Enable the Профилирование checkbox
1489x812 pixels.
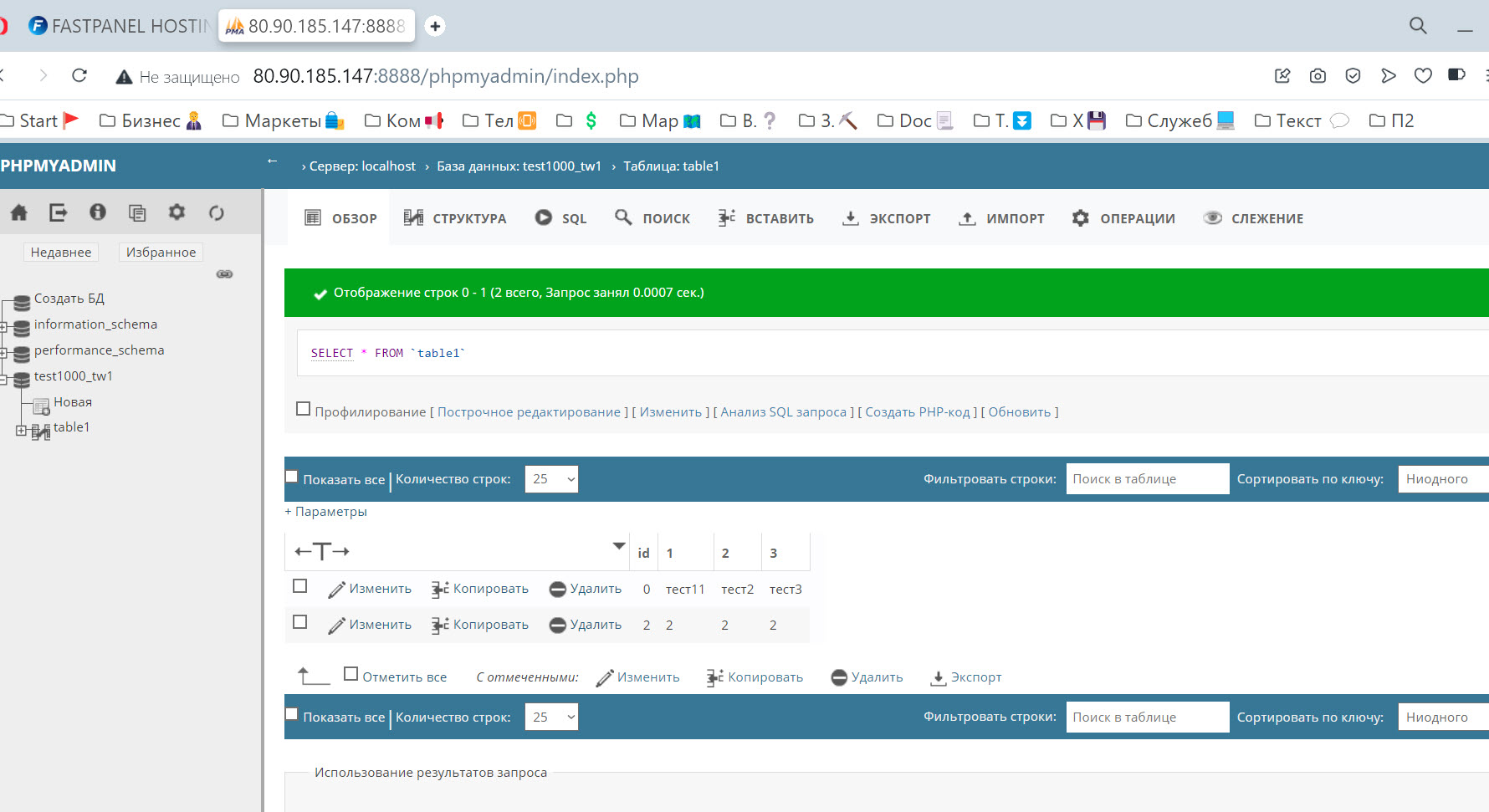tap(303, 409)
